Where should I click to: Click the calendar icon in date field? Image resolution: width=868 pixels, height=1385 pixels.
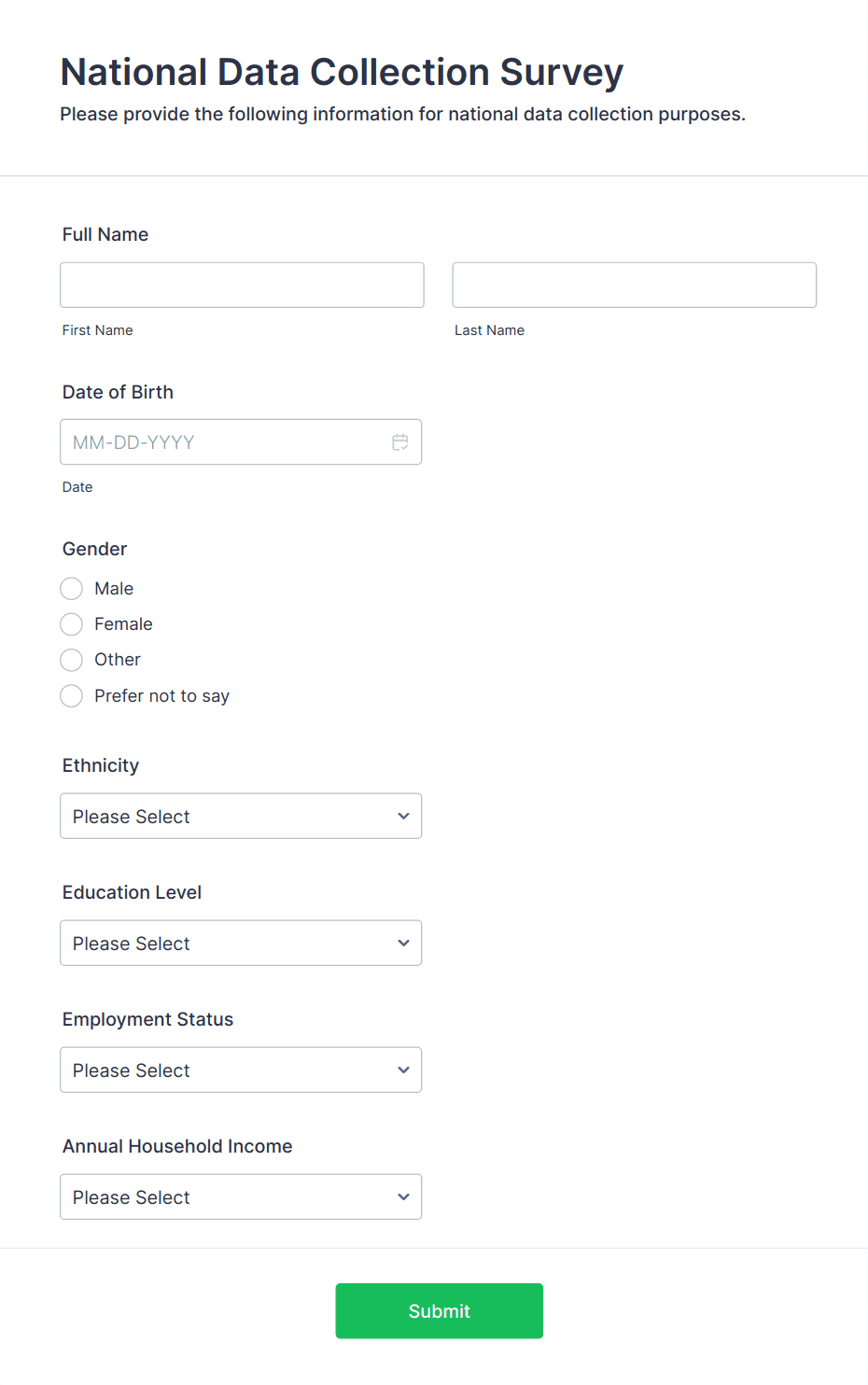click(x=400, y=442)
